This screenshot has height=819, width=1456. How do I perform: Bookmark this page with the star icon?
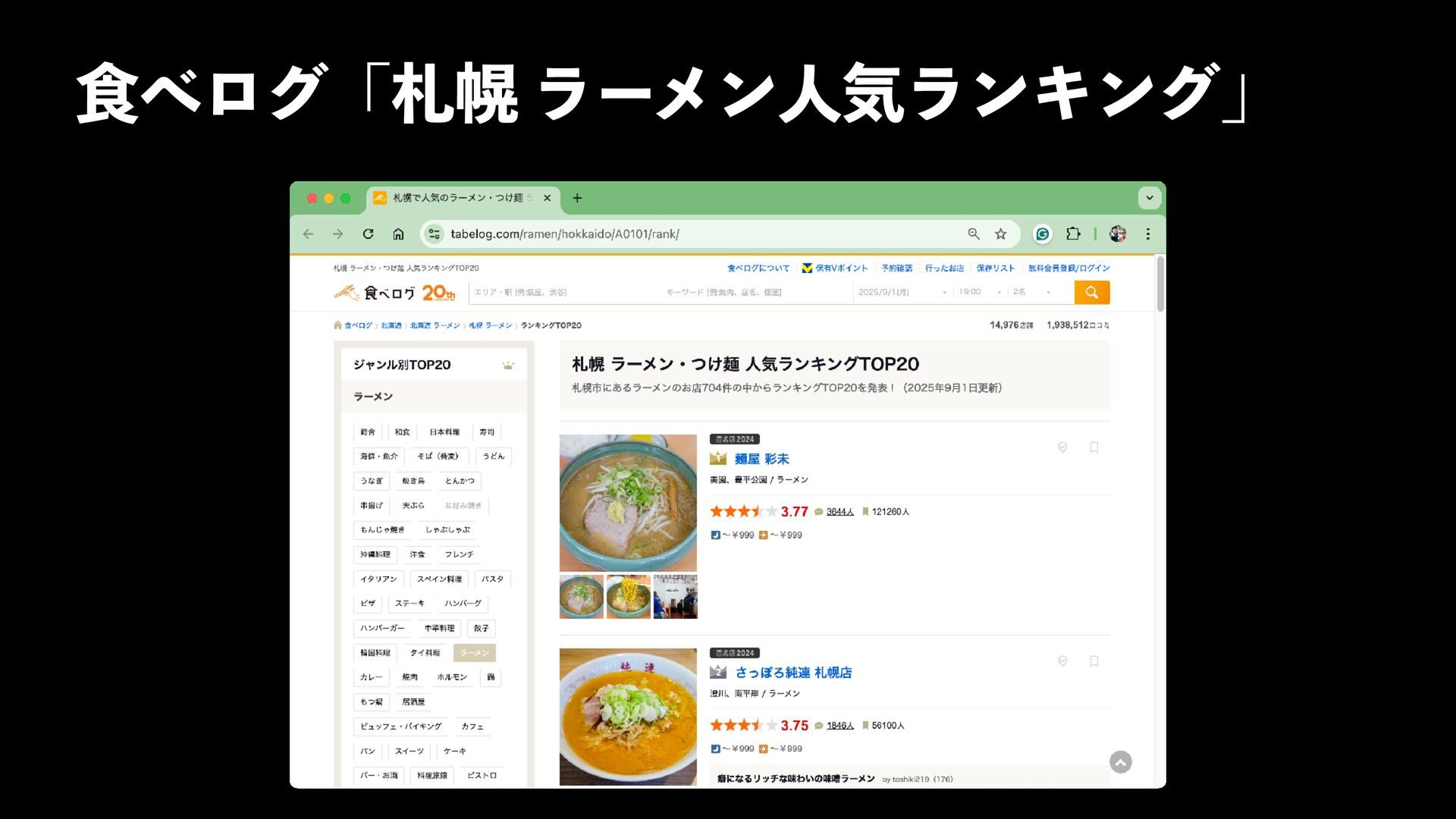click(x=1001, y=234)
